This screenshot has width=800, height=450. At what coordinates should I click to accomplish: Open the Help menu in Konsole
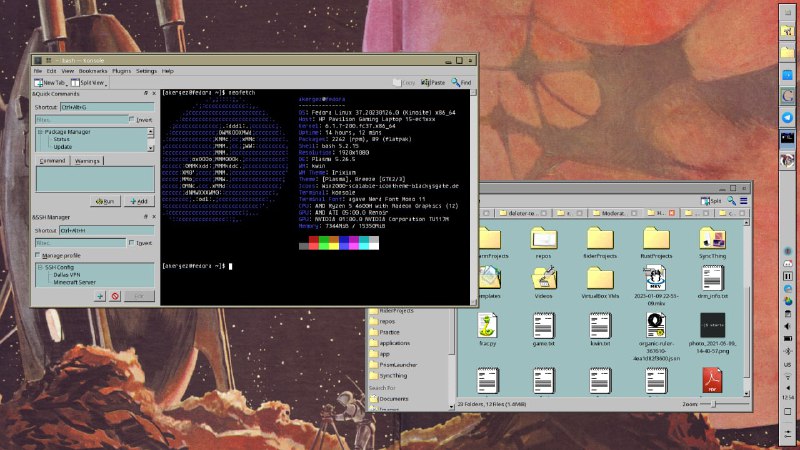[x=167, y=71]
